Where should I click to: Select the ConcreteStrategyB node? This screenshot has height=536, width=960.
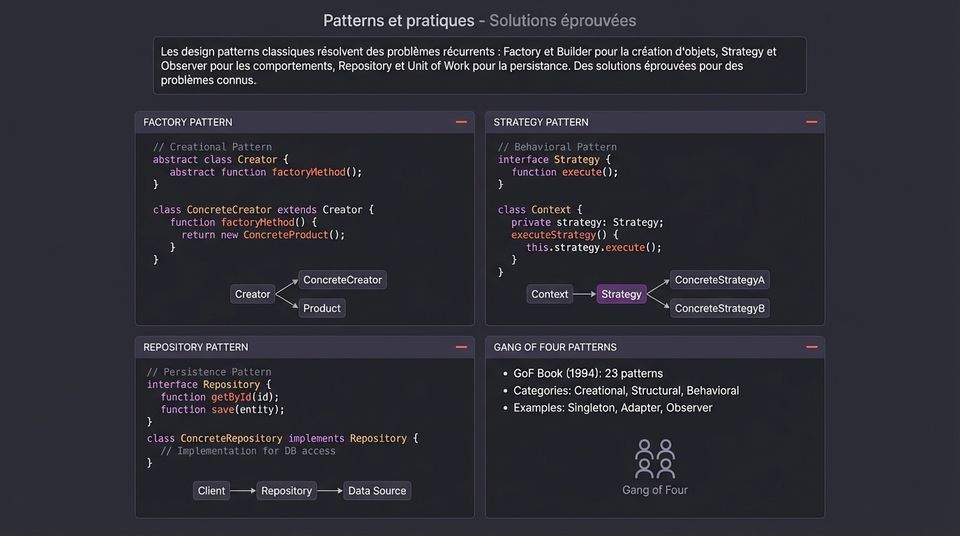(719, 308)
